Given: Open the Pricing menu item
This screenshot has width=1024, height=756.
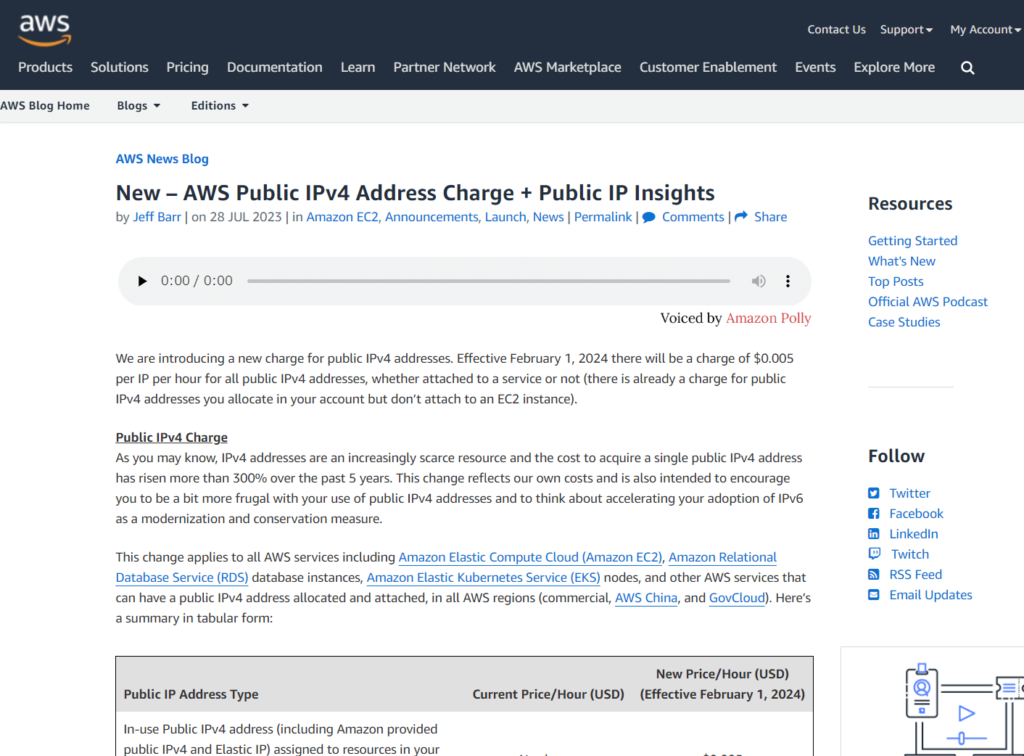Looking at the screenshot, I should (x=187, y=67).
